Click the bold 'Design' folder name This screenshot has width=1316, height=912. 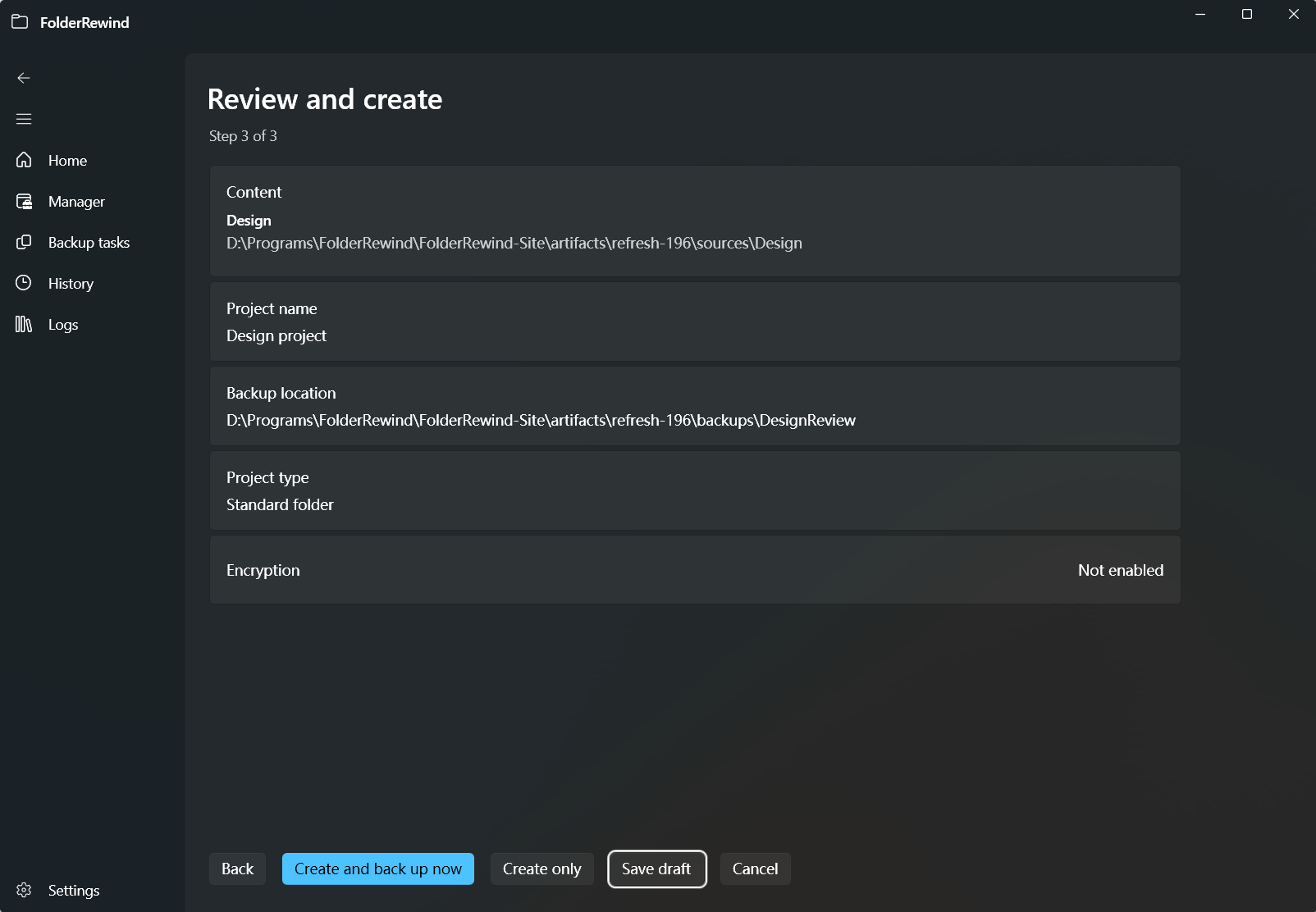click(249, 221)
